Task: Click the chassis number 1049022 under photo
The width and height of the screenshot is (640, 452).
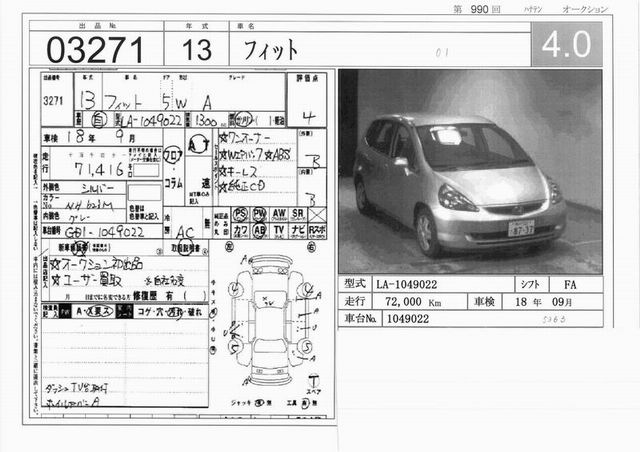Action: 408,319
